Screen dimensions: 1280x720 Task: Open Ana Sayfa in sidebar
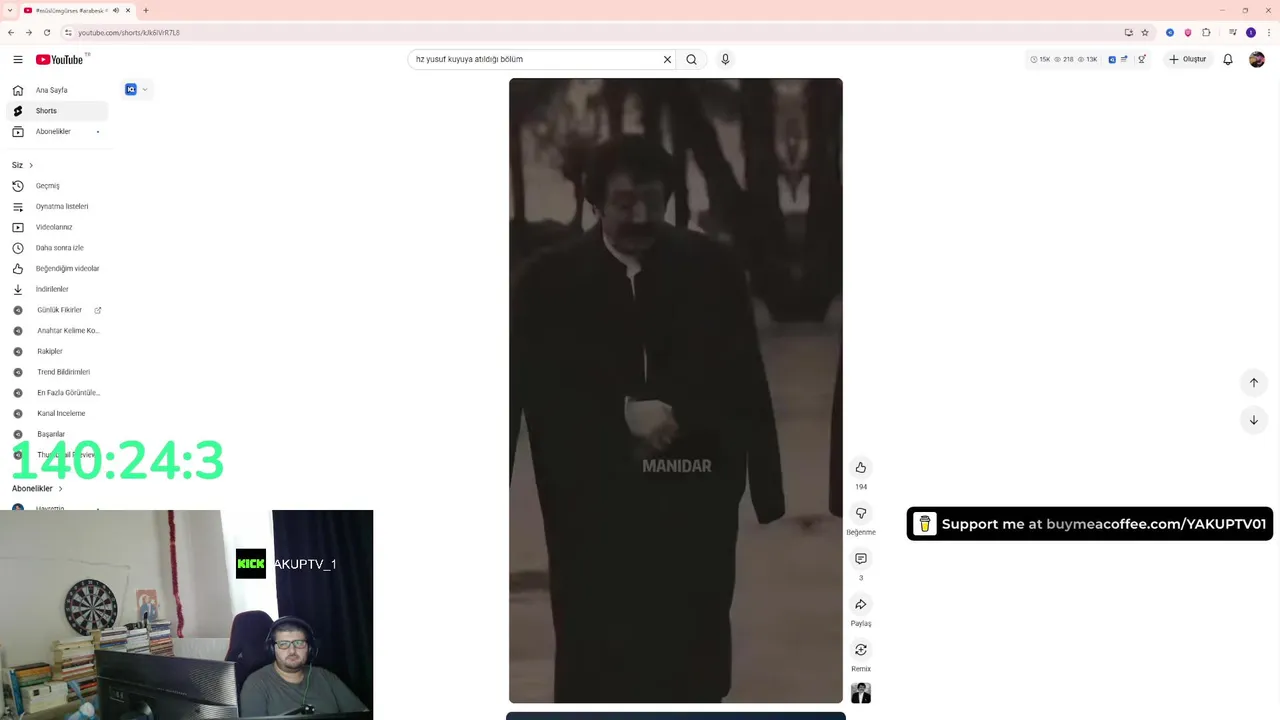pos(57,90)
